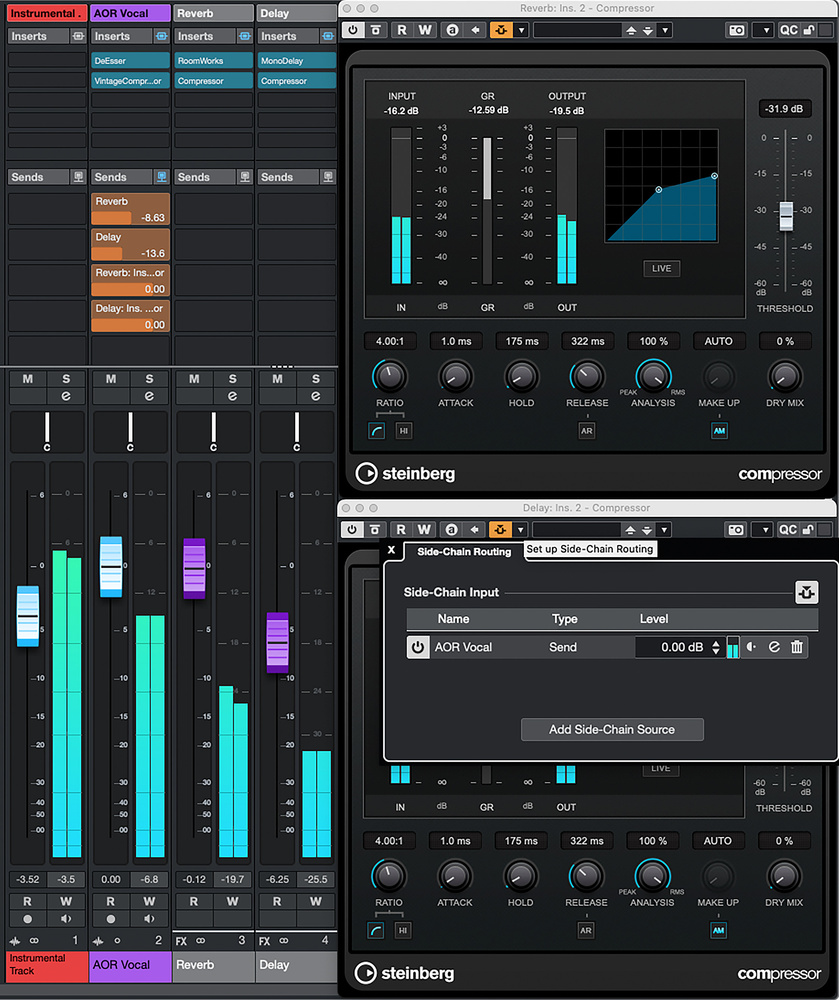Viewport: 839px width, 1000px height.
Task: Toggle the AM button in Delay compressor
Action: (719, 931)
